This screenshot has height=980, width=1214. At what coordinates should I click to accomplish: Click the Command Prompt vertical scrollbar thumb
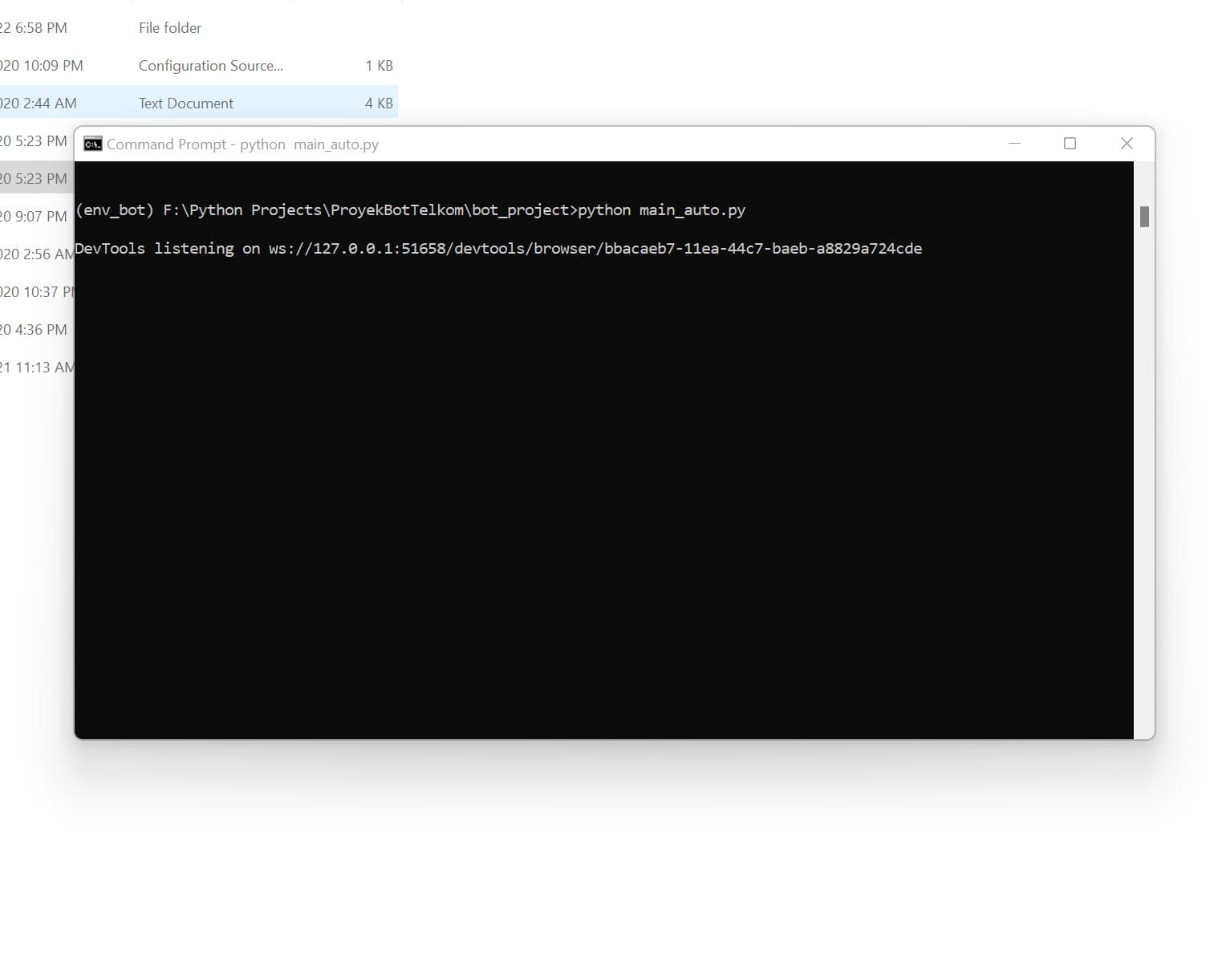[1144, 217]
